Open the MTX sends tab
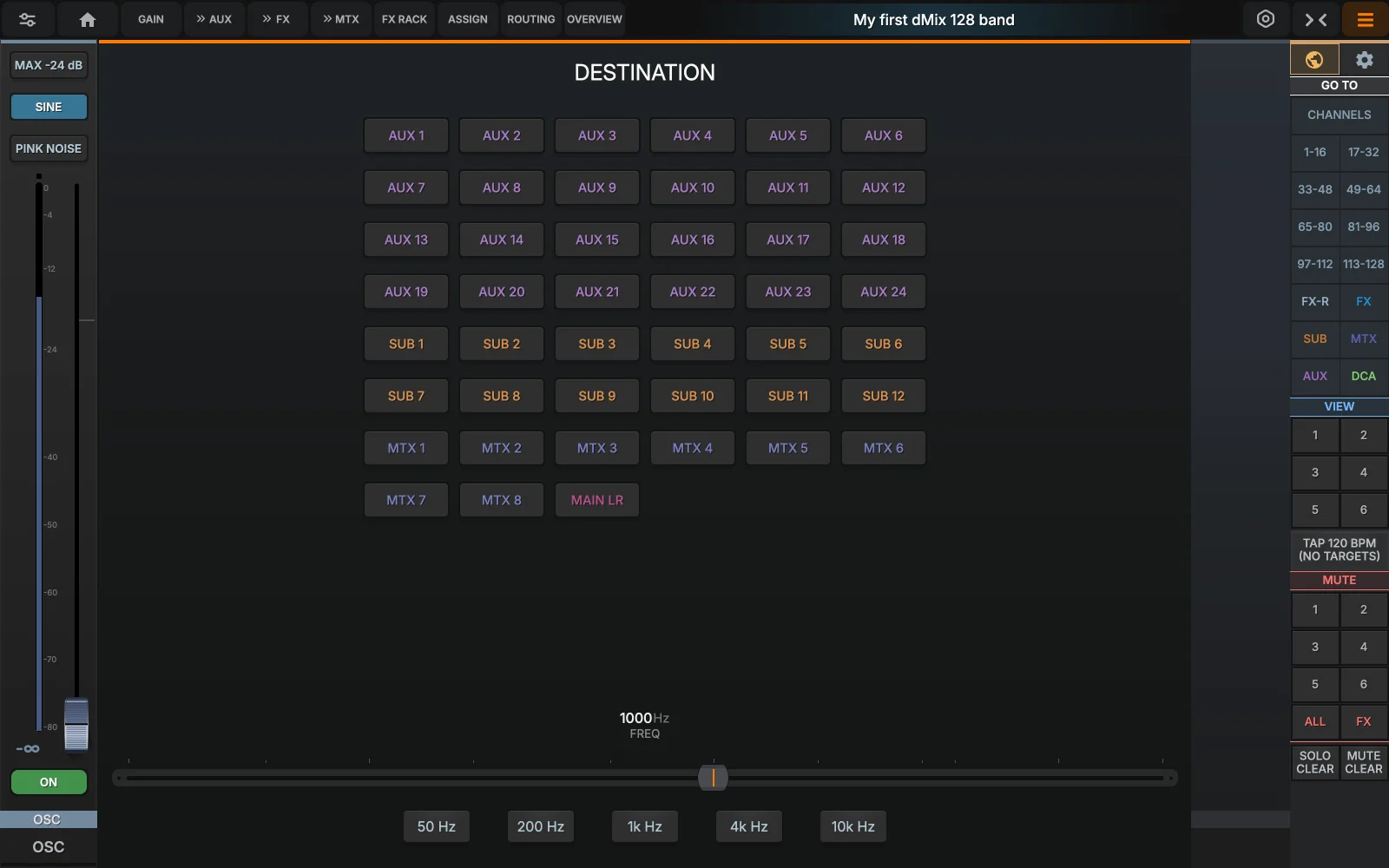1389x868 pixels. coord(341,19)
